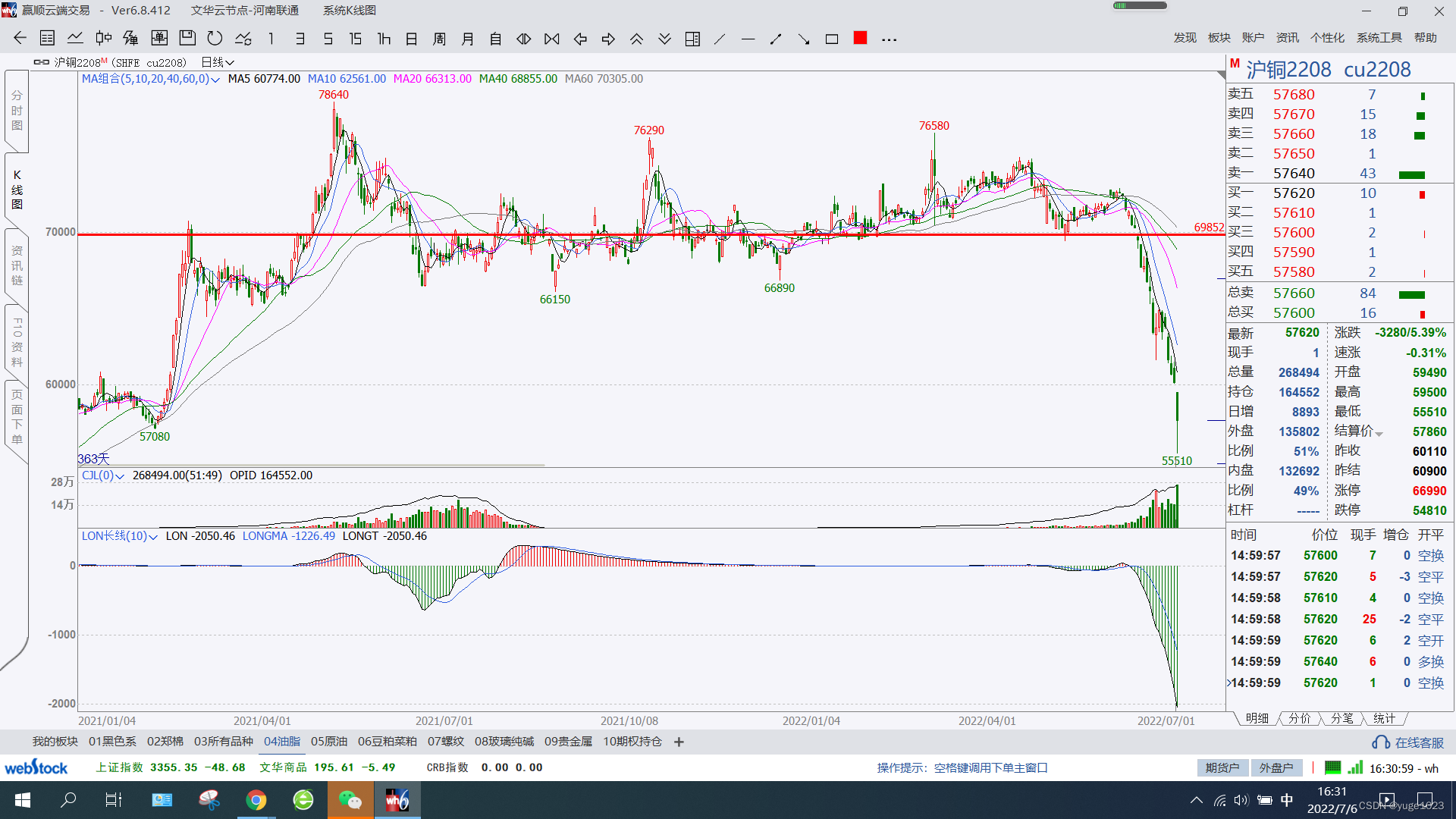The width and height of the screenshot is (1456, 819).
Task: Select the custom 自 period button
Action: tap(496, 39)
